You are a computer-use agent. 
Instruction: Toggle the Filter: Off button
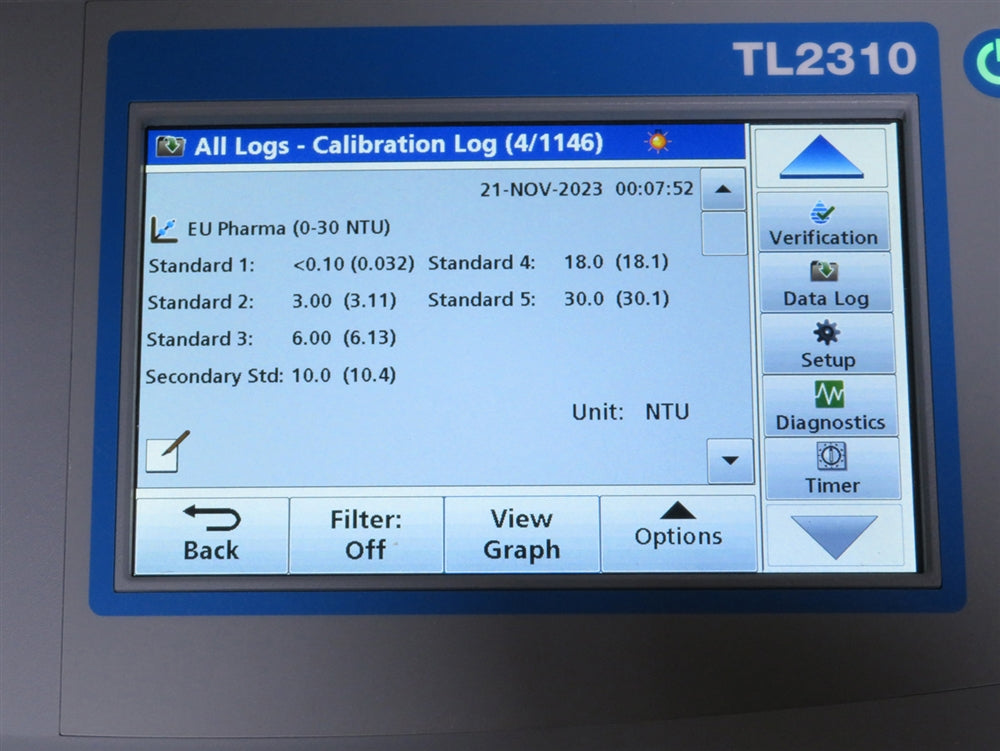(x=366, y=534)
